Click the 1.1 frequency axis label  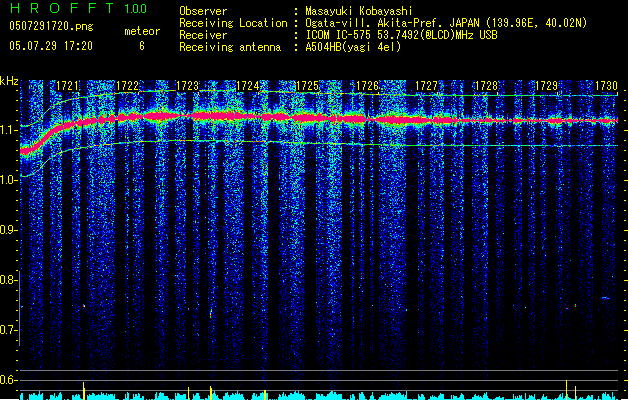(x=9, y=130)
